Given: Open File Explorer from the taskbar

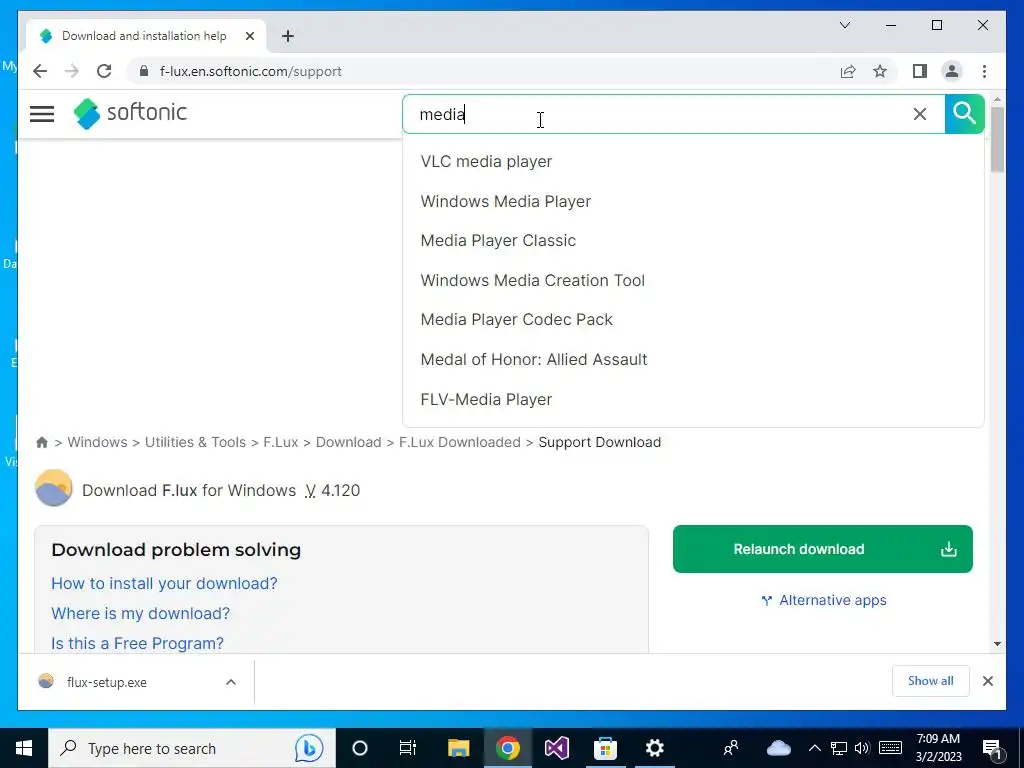Looking at the screenshot, I should [458, 748].
